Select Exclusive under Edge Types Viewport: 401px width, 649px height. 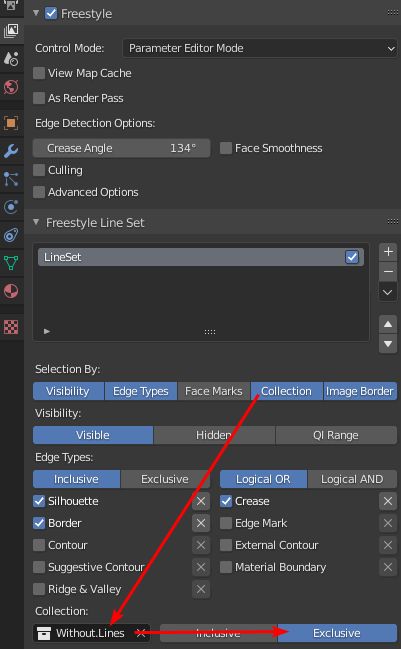tap(165, 479)
